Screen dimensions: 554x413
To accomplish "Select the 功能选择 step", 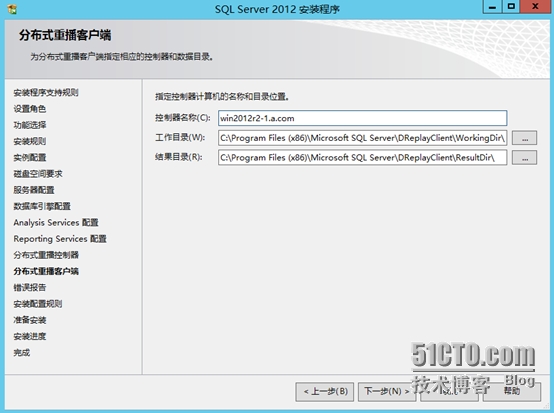I will [x=30, y=125].
